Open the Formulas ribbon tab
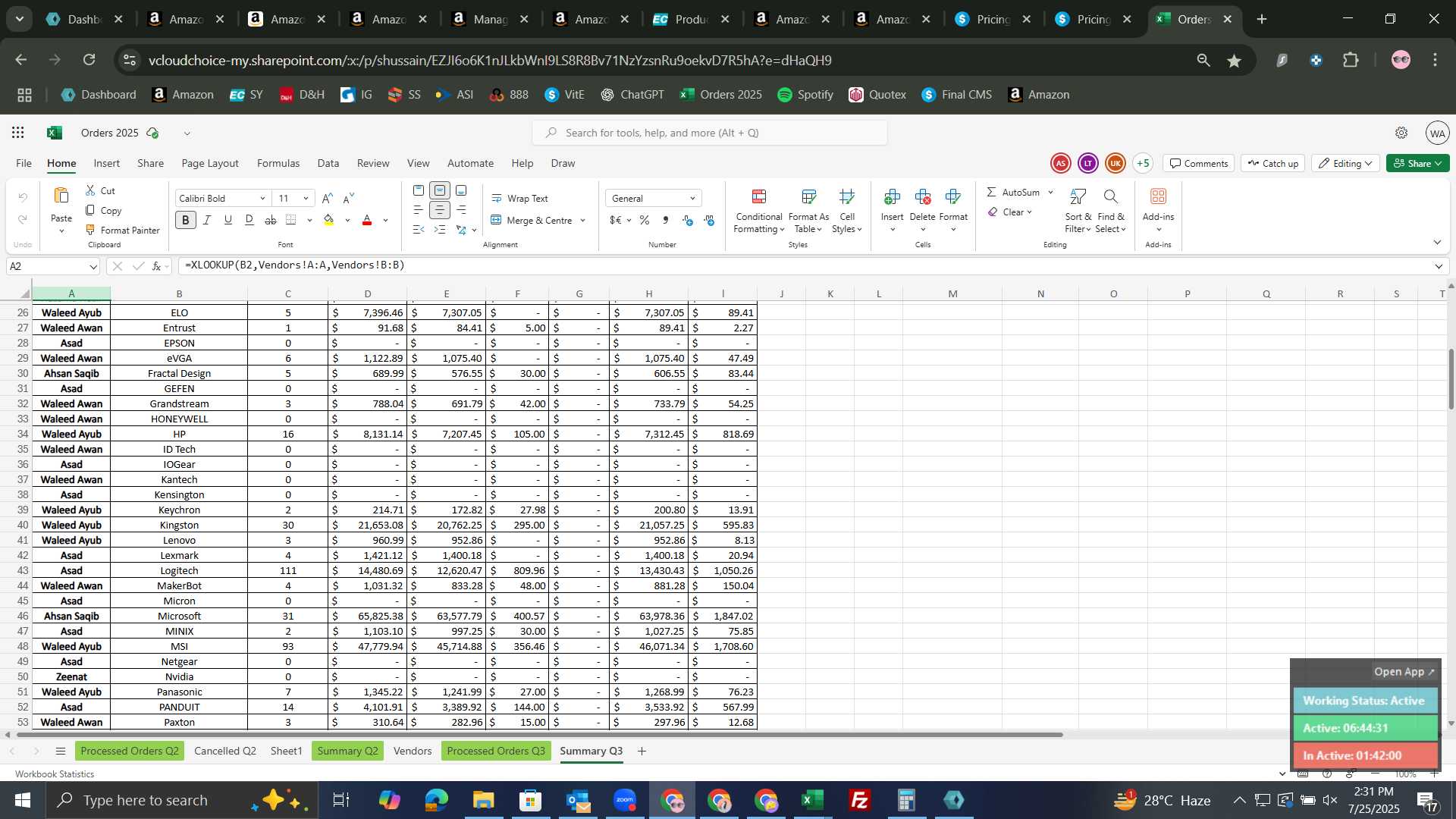1456x819 pixels. pos(278,163)
